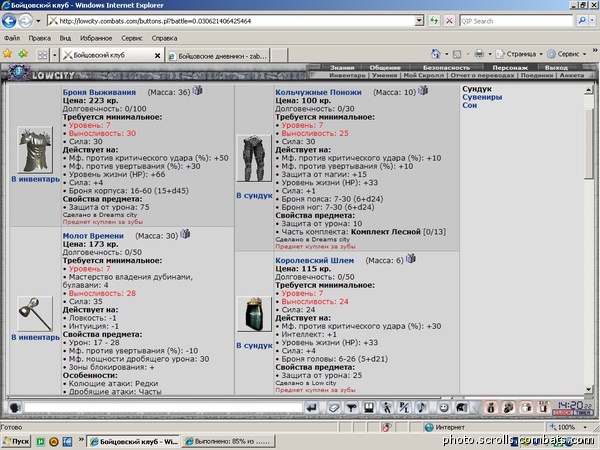The width and height of the screenshot is (600, 450).
Task: Click the address bar URL field
Action: click(x=231, y=21)
